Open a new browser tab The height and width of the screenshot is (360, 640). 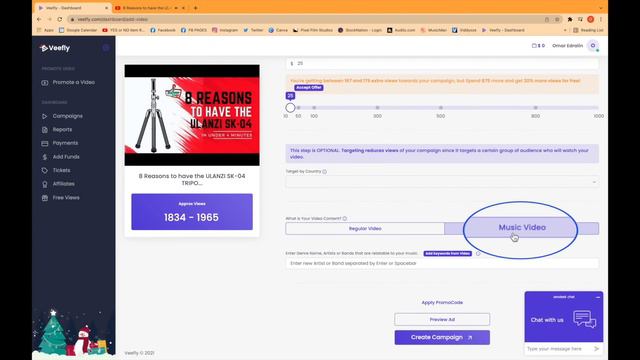[x=196, y=8]
